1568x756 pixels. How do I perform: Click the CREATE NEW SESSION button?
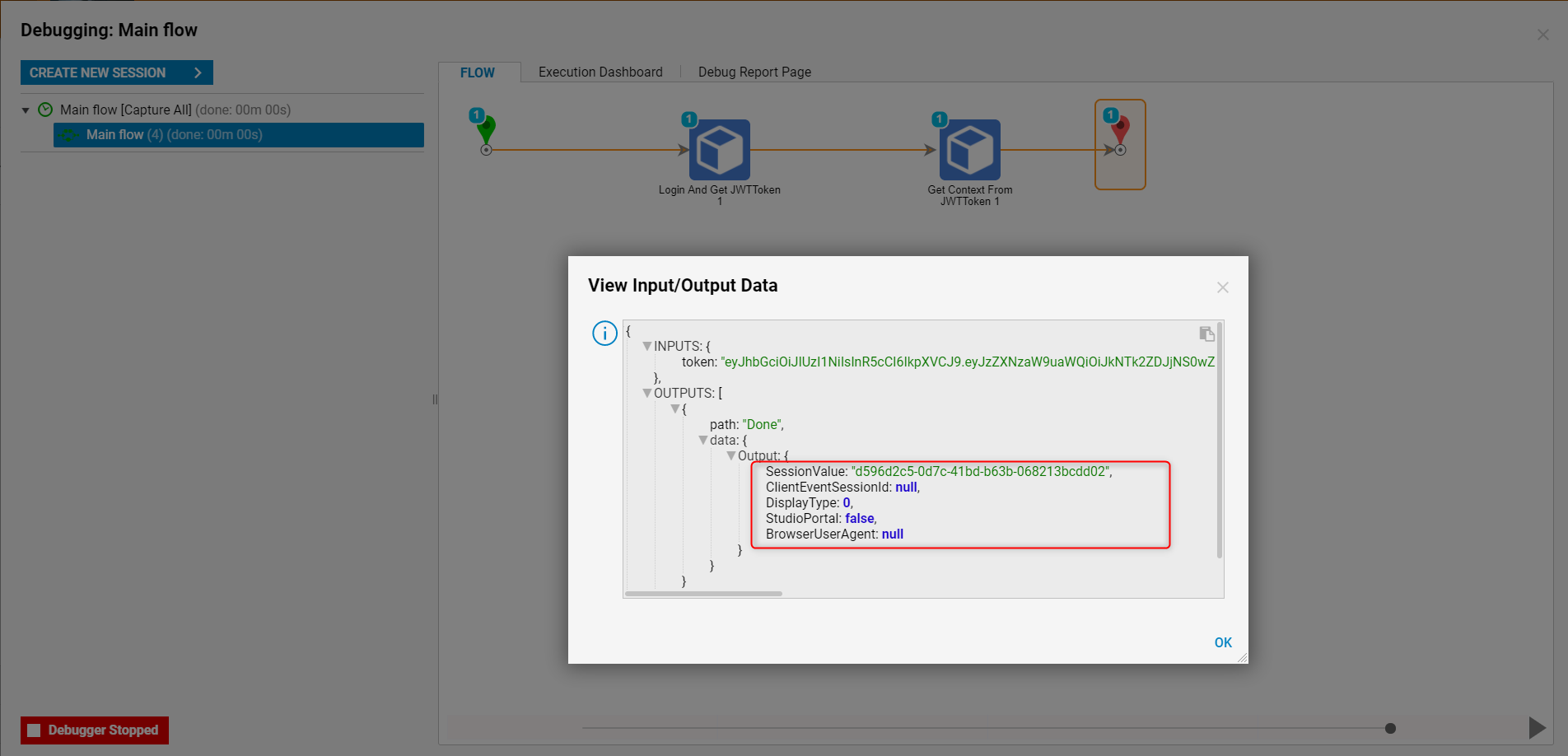117,72
